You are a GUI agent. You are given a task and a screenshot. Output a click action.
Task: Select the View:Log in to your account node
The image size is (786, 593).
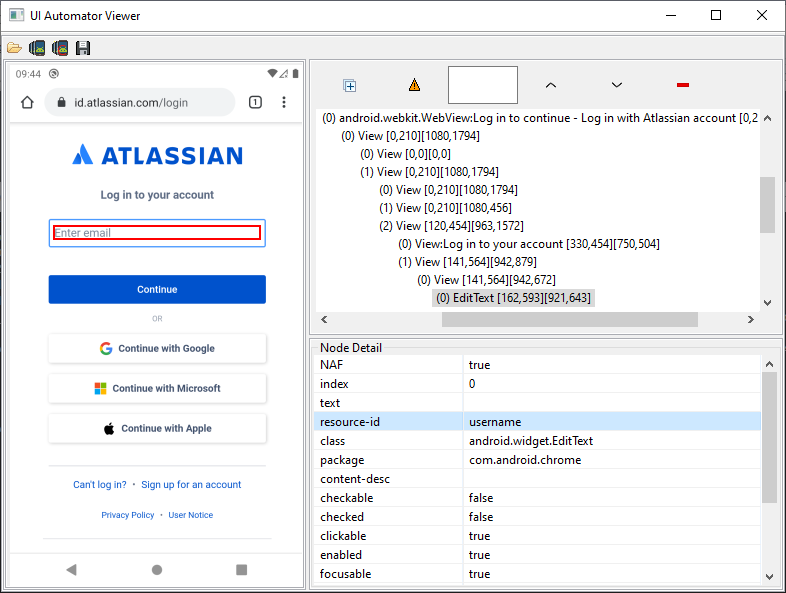coord(529,244)
